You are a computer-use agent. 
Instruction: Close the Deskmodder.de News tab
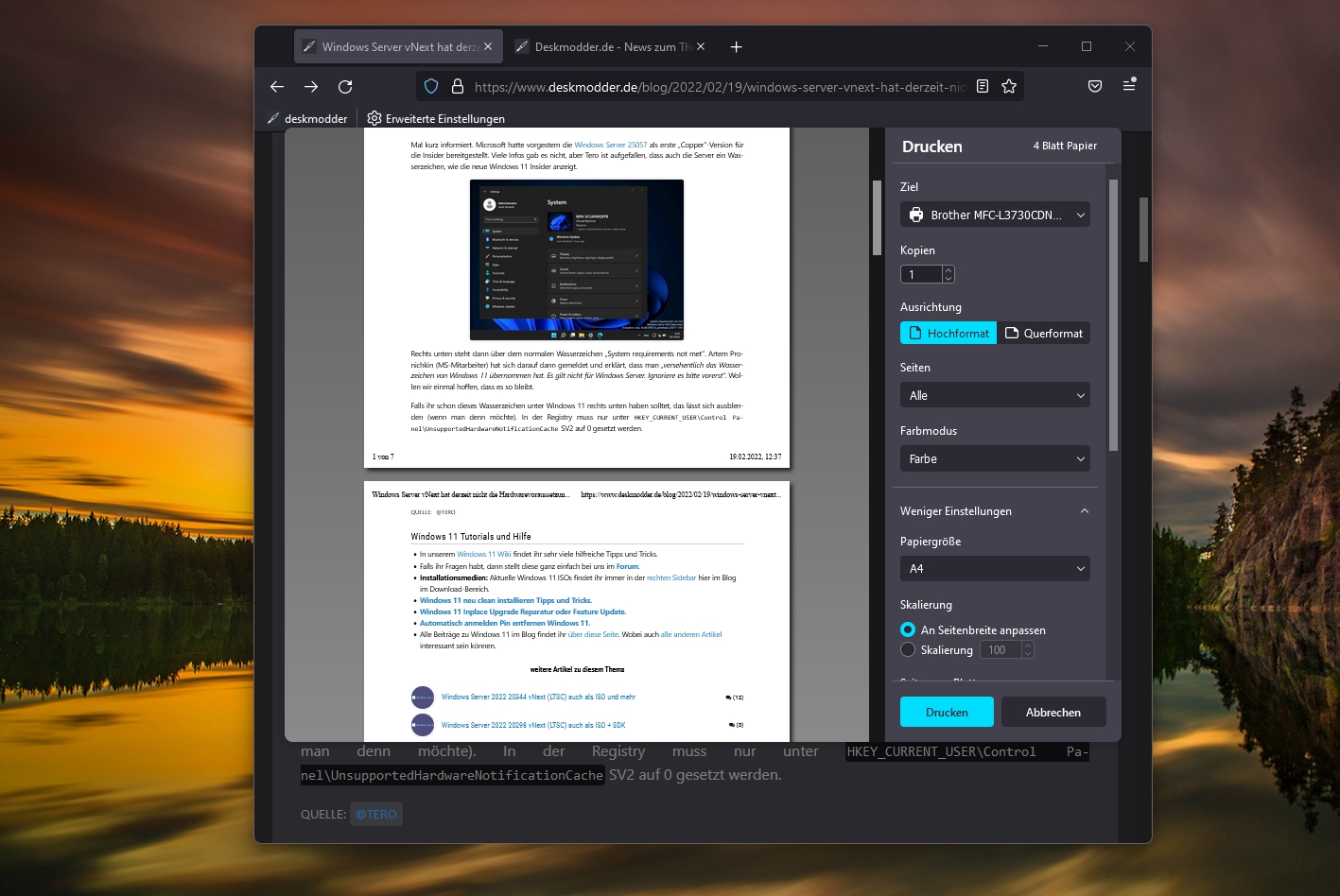point(701,46)
